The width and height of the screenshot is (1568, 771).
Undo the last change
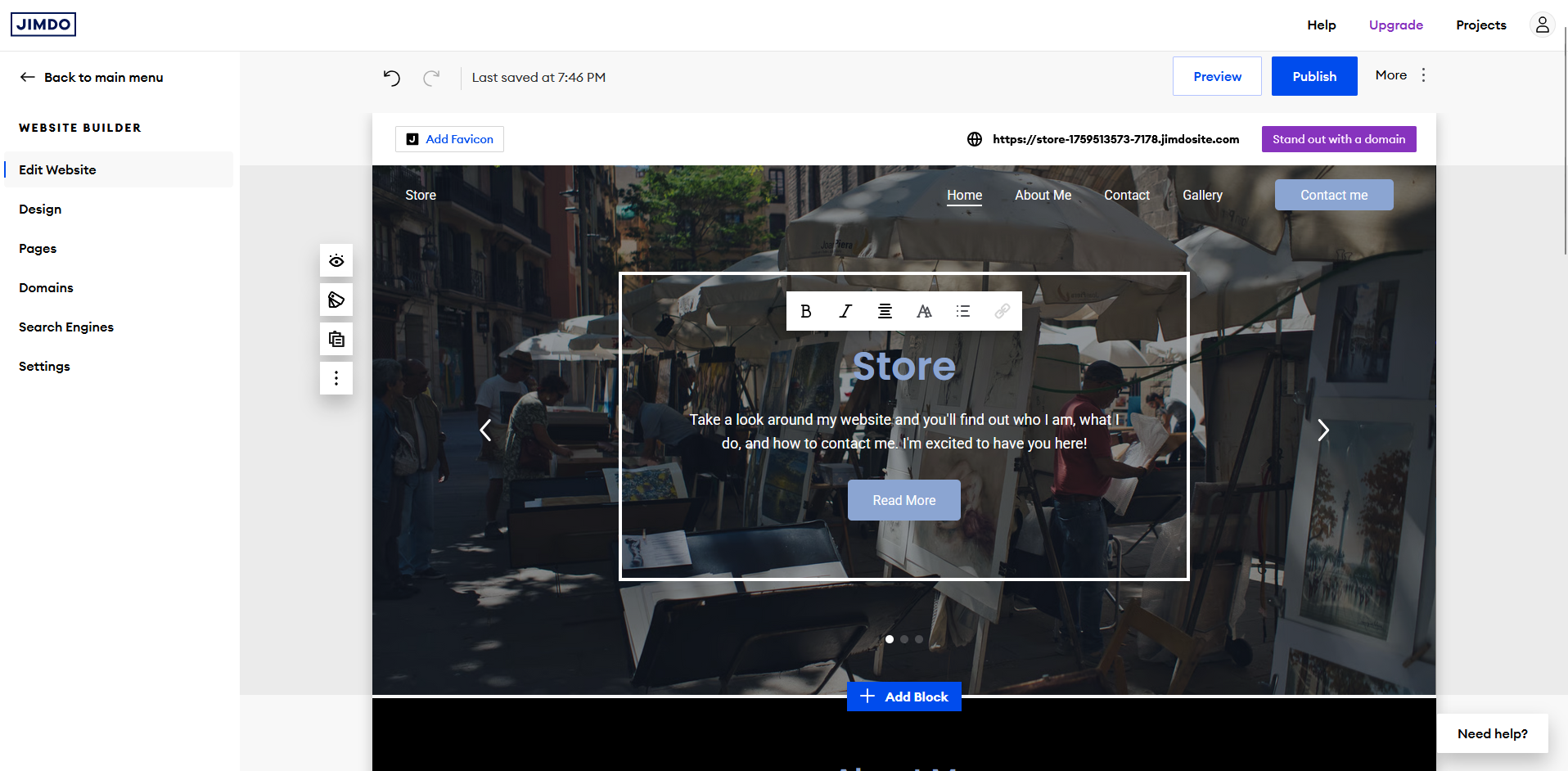click(x=391, y=77)
